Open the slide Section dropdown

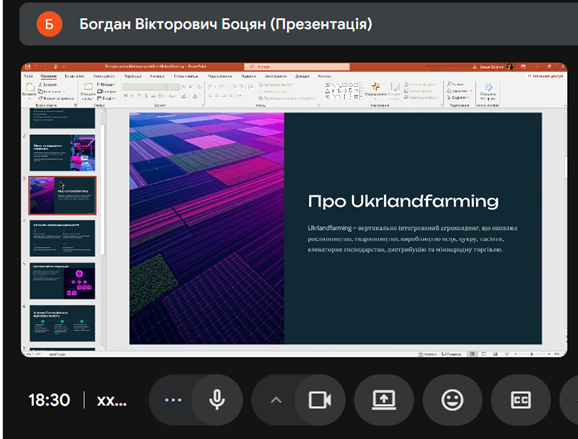pyautogui.click(x=106, y=98)
